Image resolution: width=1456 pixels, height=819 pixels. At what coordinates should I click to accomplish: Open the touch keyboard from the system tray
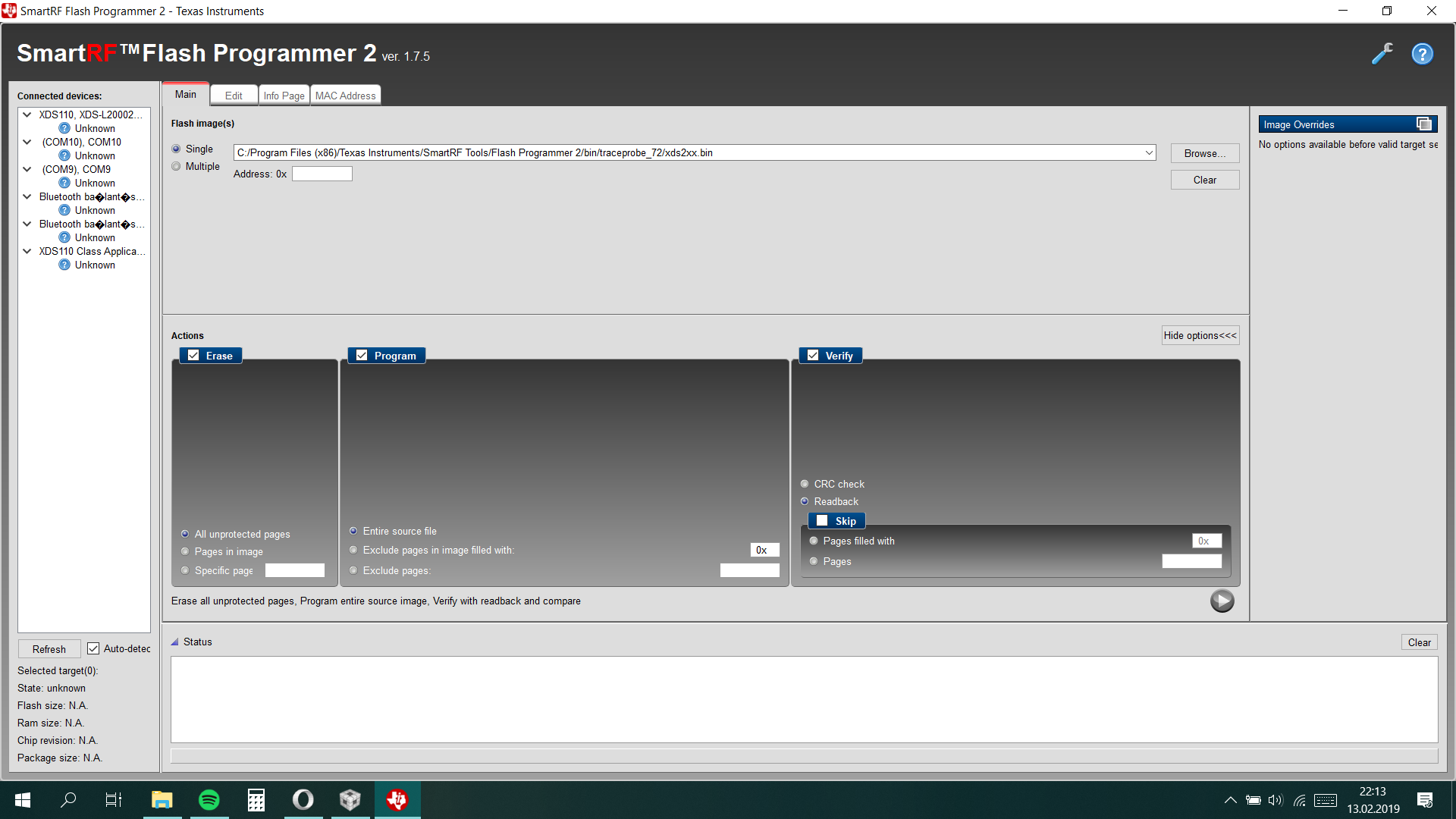click(1326, 800)
